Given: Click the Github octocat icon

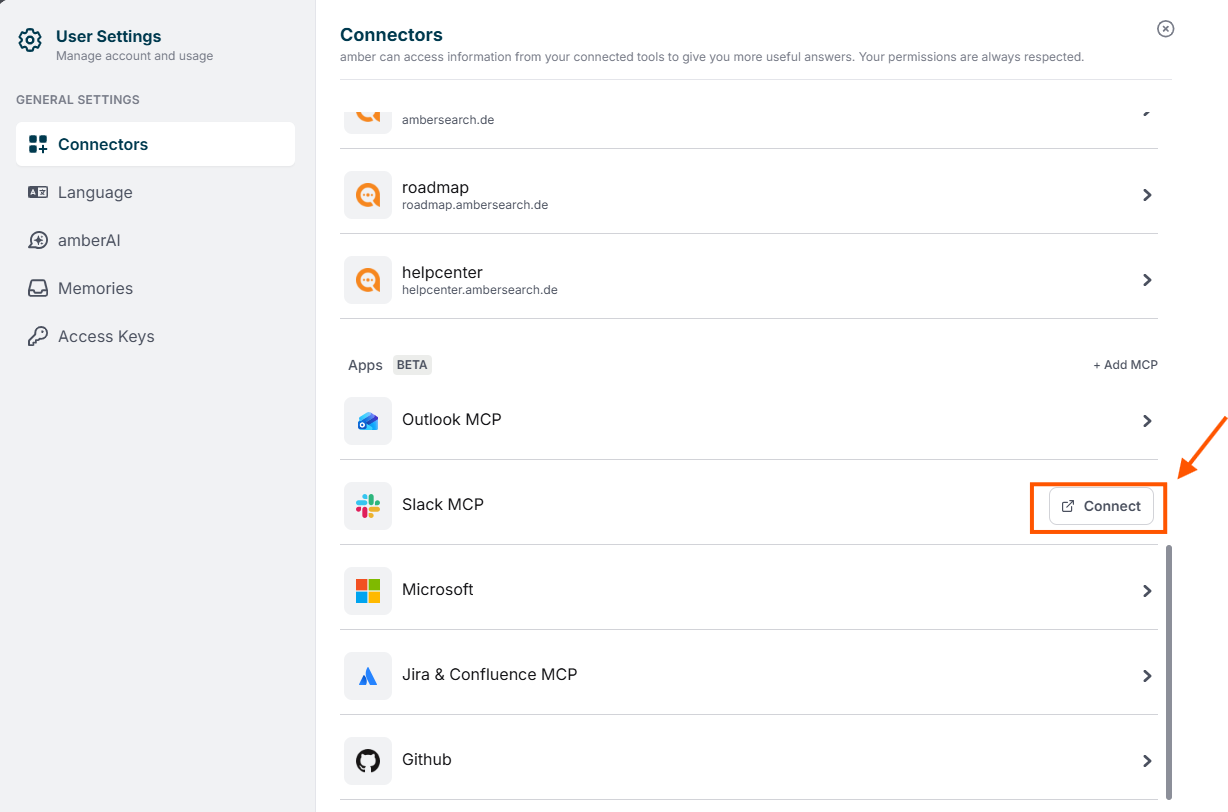Looking at the screenshot, I should pyautogui.click(x=368, y=761).
